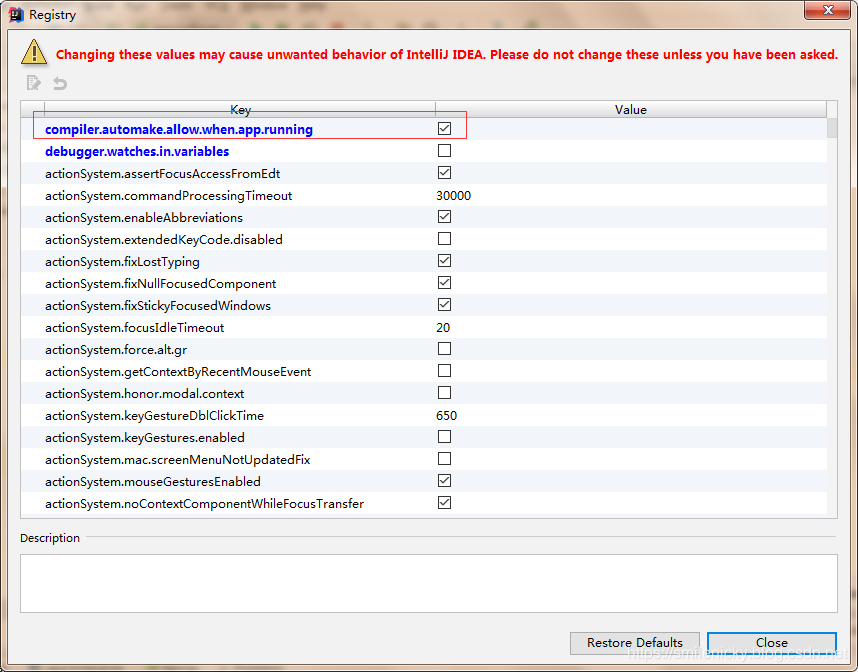Image resolution: width=858 pixels, height=672 pixels.
Task: Select the actionSystem.enableAbbreviations key
Action: click(144, 217)
